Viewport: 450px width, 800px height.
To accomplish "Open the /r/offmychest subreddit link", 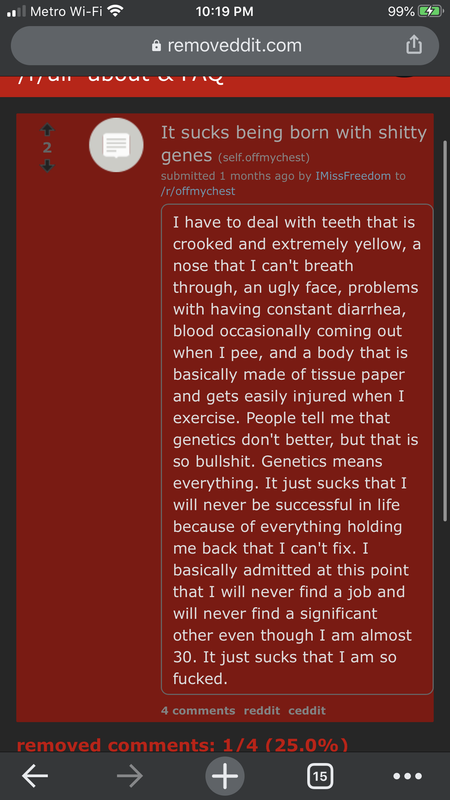I will pos(198,191).
